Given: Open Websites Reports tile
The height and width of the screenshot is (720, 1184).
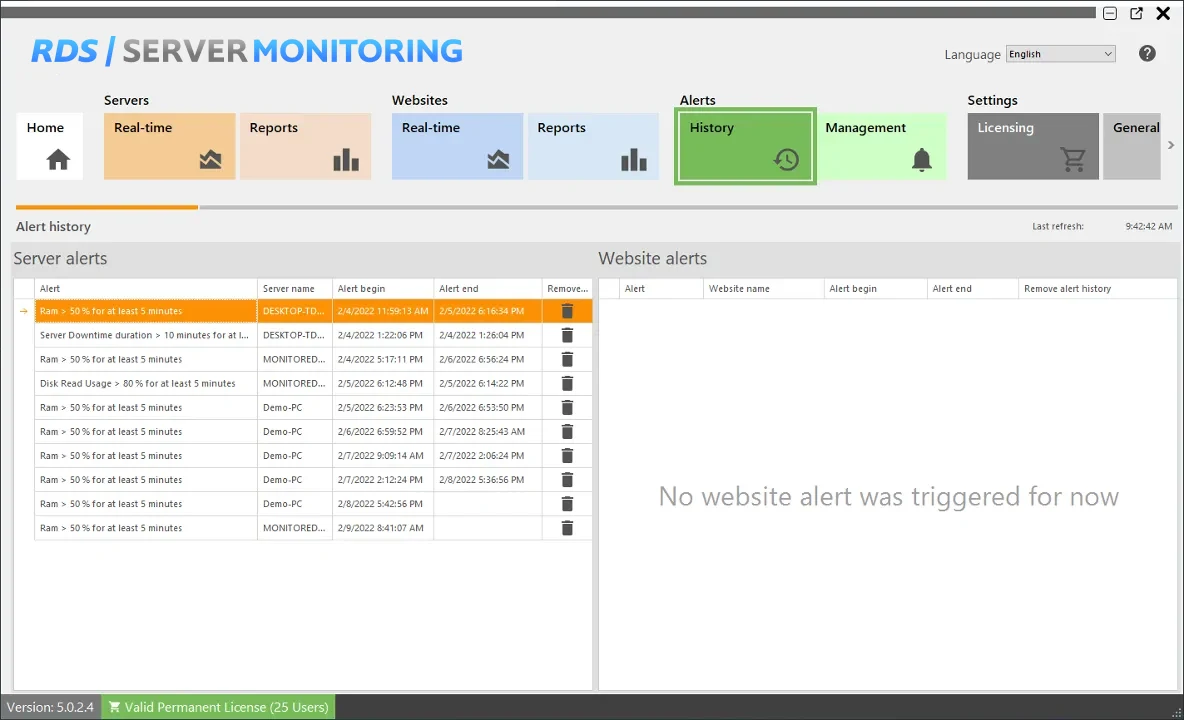Looking at the screenshot, I should [592, 146].
